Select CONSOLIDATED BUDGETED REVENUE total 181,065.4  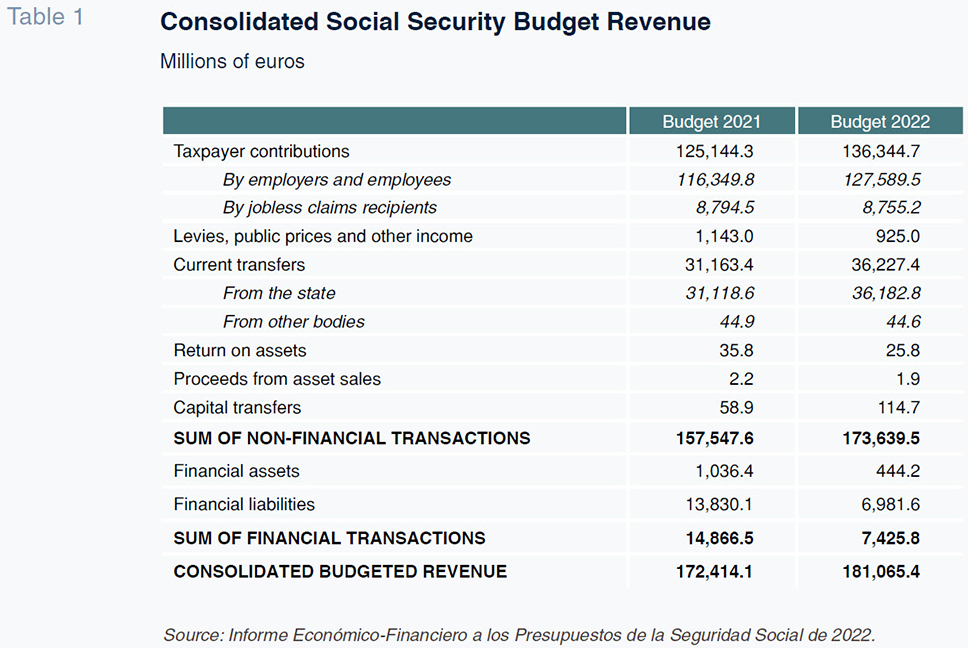click(881, 571)
